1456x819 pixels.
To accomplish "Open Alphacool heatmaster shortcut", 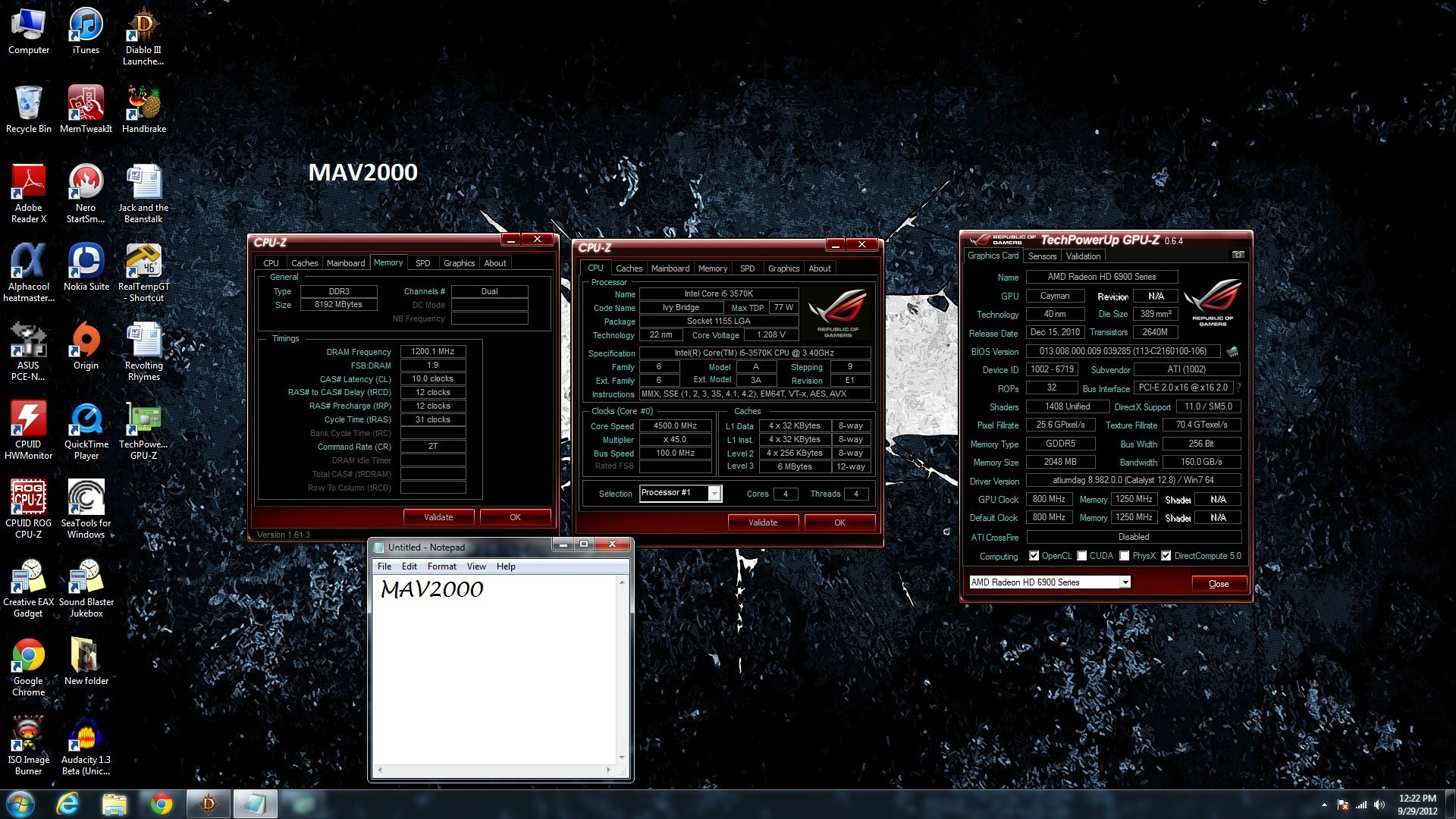I will (29, 273).
